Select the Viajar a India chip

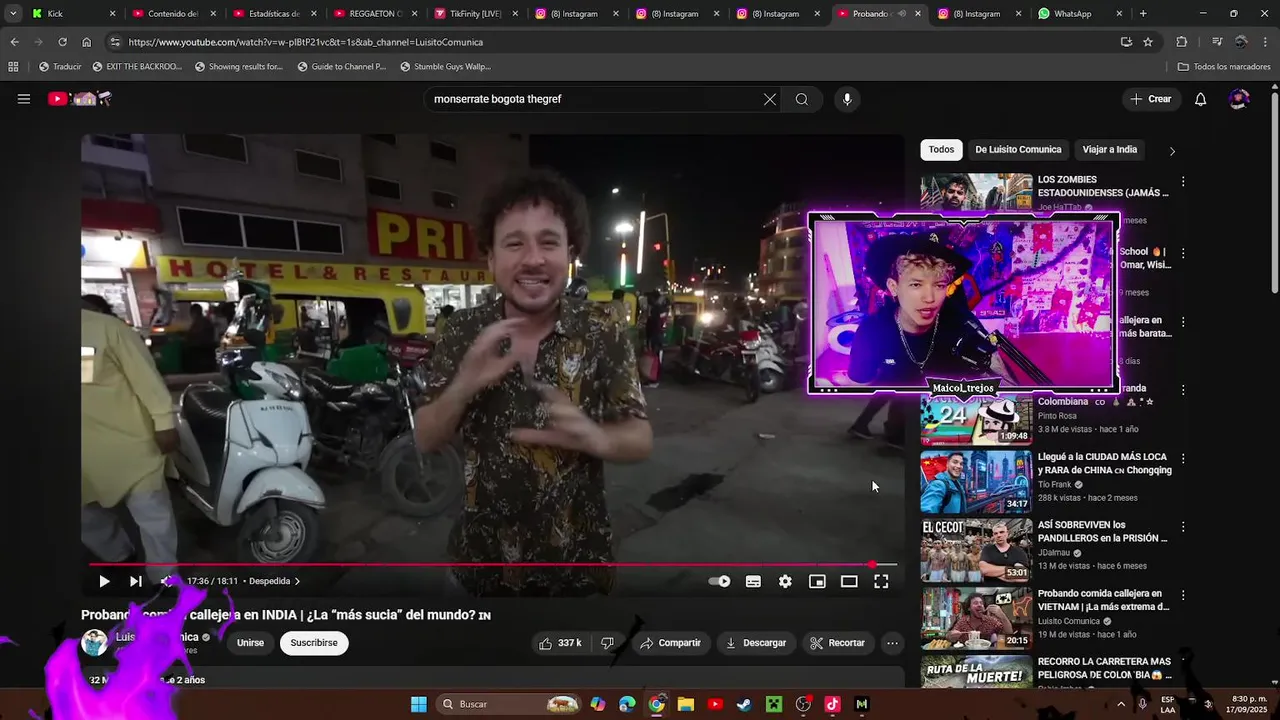click(1109, 150)
